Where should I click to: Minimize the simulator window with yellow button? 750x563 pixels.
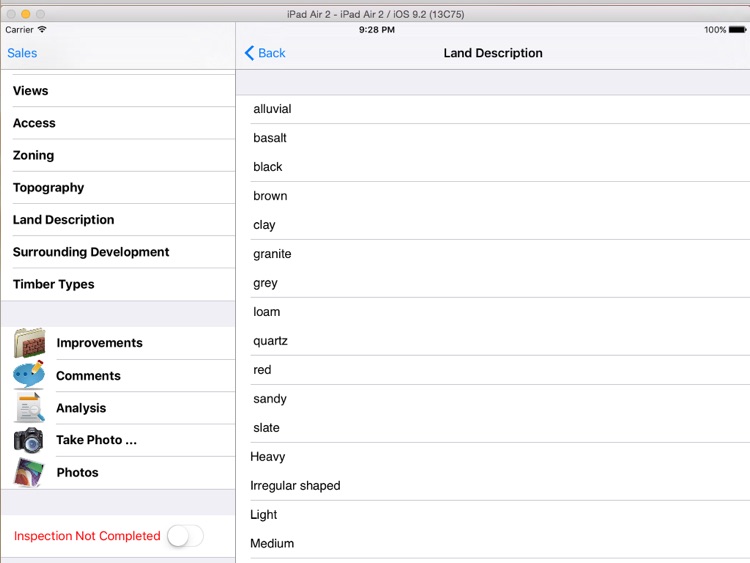(26, 14)
